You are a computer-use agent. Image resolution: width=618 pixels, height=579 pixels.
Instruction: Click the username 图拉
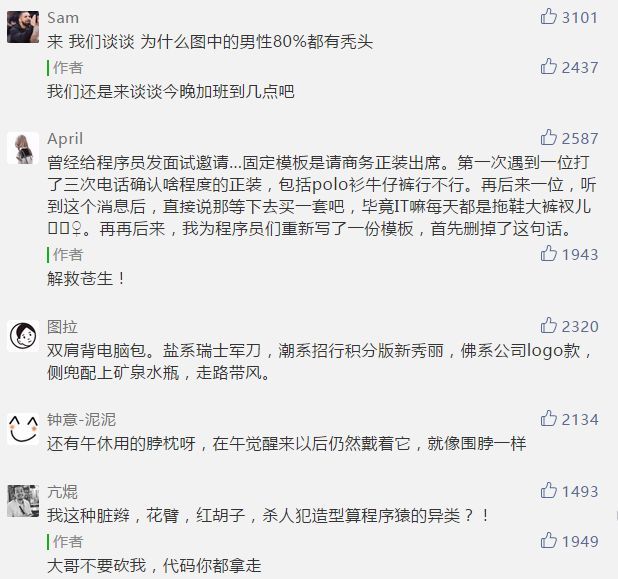tap(62, 327)
